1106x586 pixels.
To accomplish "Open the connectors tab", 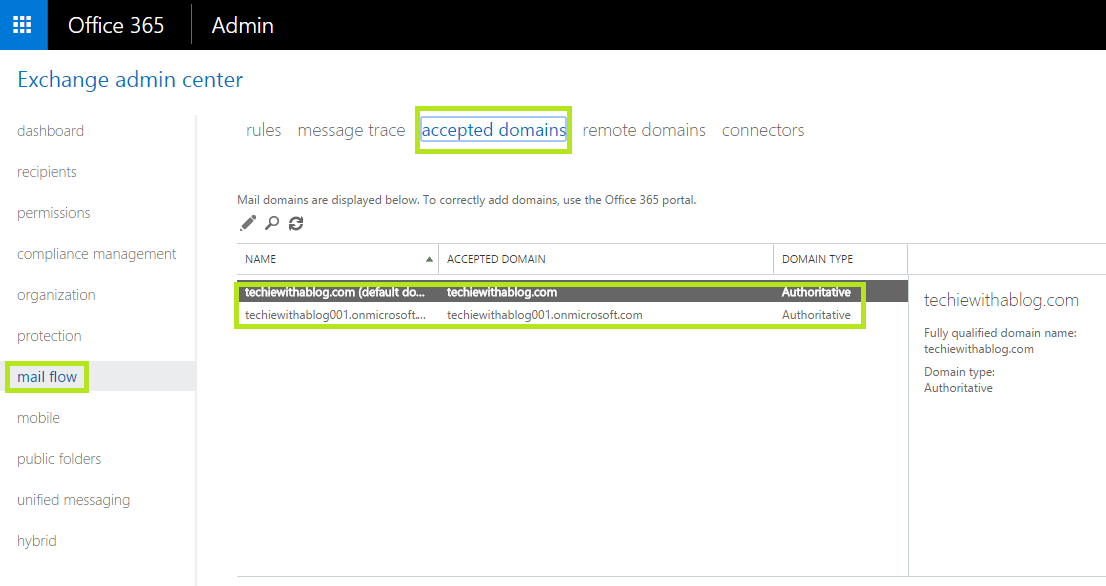I will pyautogui.click(x=762, y=130).
